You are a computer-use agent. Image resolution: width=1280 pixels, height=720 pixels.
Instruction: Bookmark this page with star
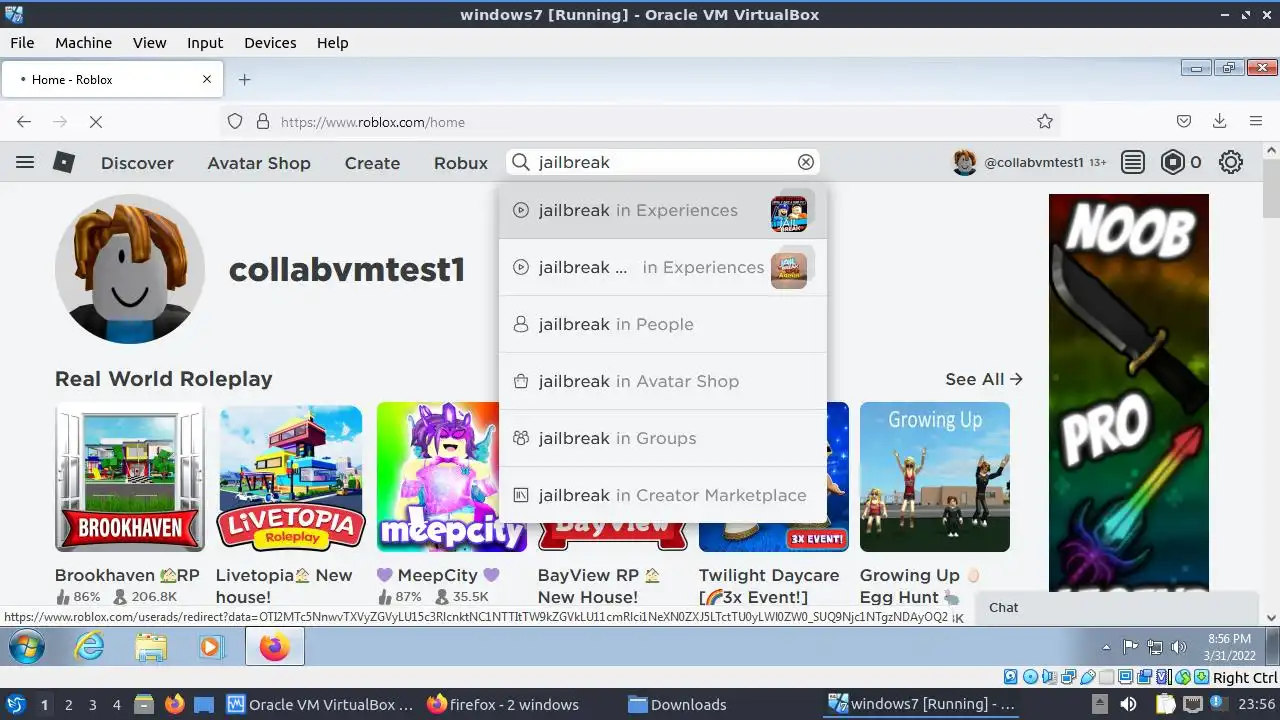pos(1045,121)
